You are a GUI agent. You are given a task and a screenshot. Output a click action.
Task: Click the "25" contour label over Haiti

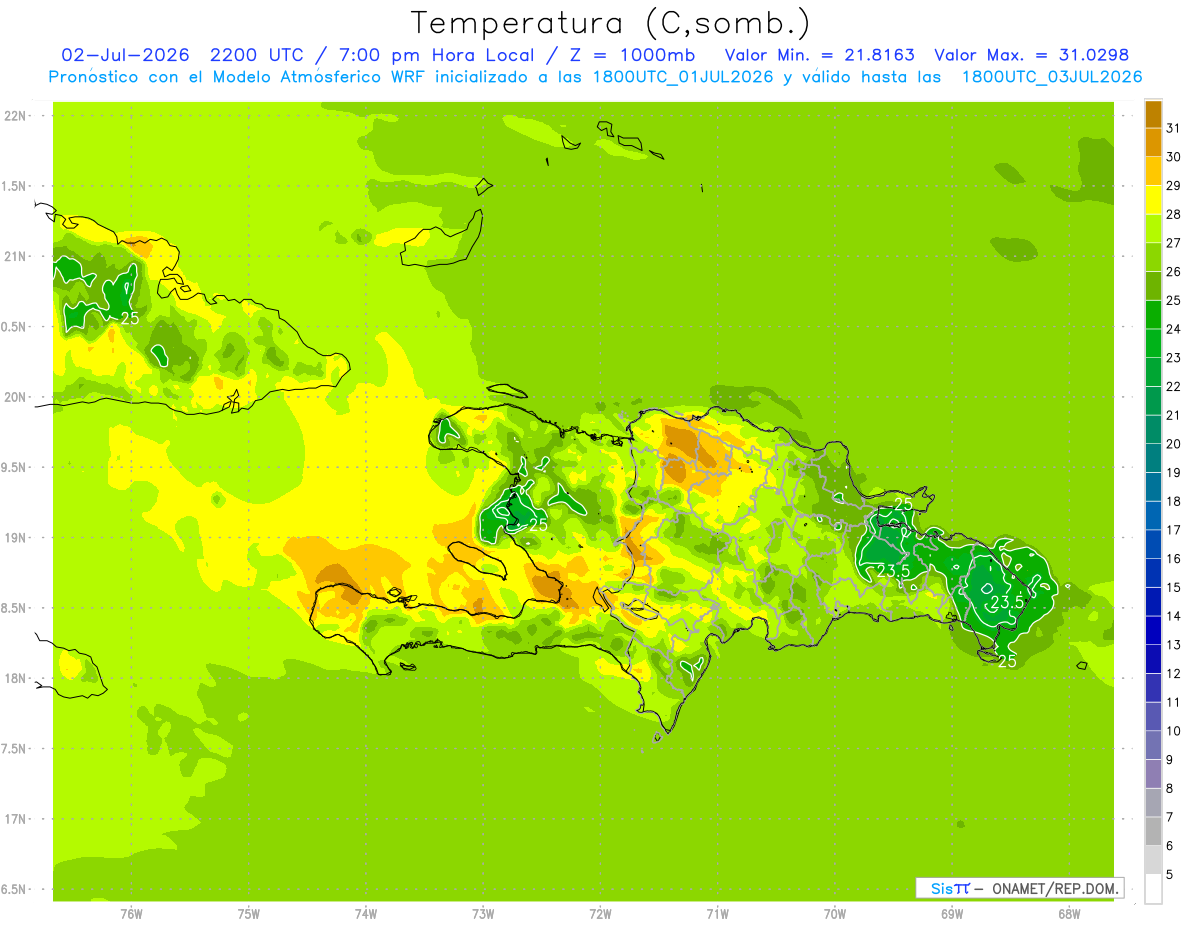pyautogui.click(x=538, y=524)
